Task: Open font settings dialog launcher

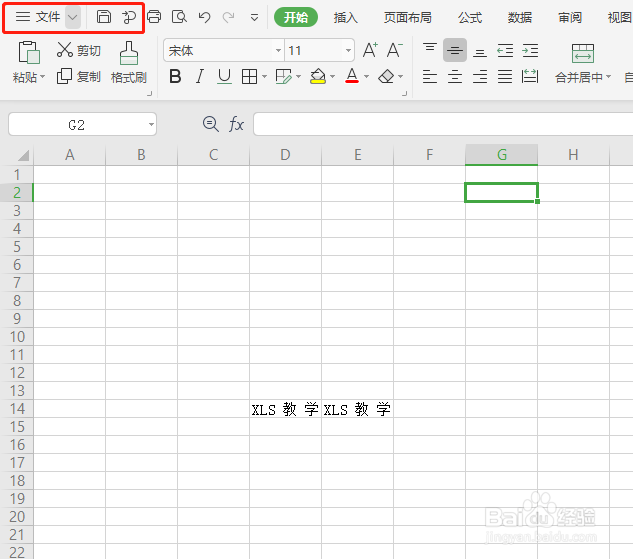Action: click(405, 94)
